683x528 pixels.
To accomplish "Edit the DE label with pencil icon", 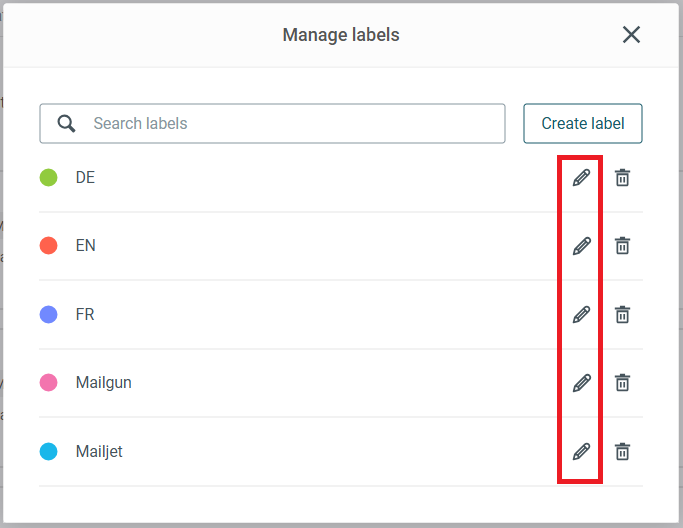I will pyautogui.click(x=581, y=178).
